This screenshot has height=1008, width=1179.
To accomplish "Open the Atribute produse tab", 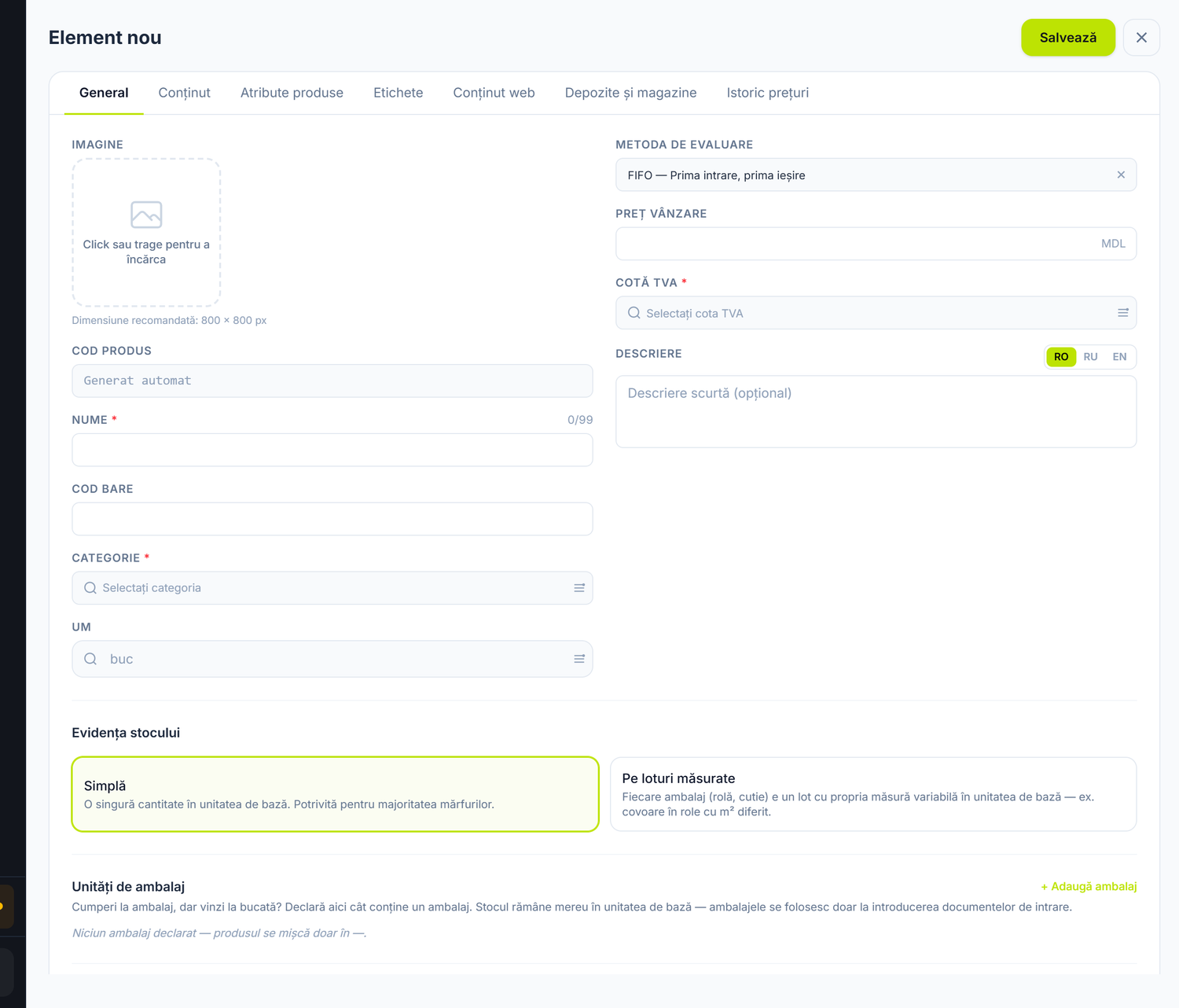I will coord(292,93).
